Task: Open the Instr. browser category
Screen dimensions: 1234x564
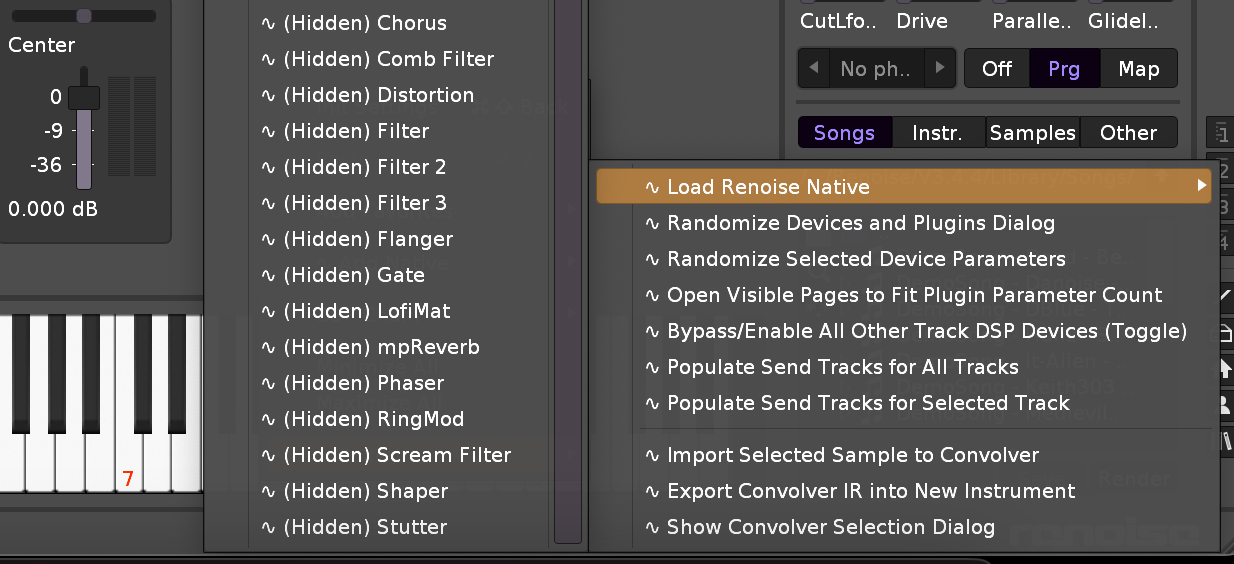Action: 937,133
